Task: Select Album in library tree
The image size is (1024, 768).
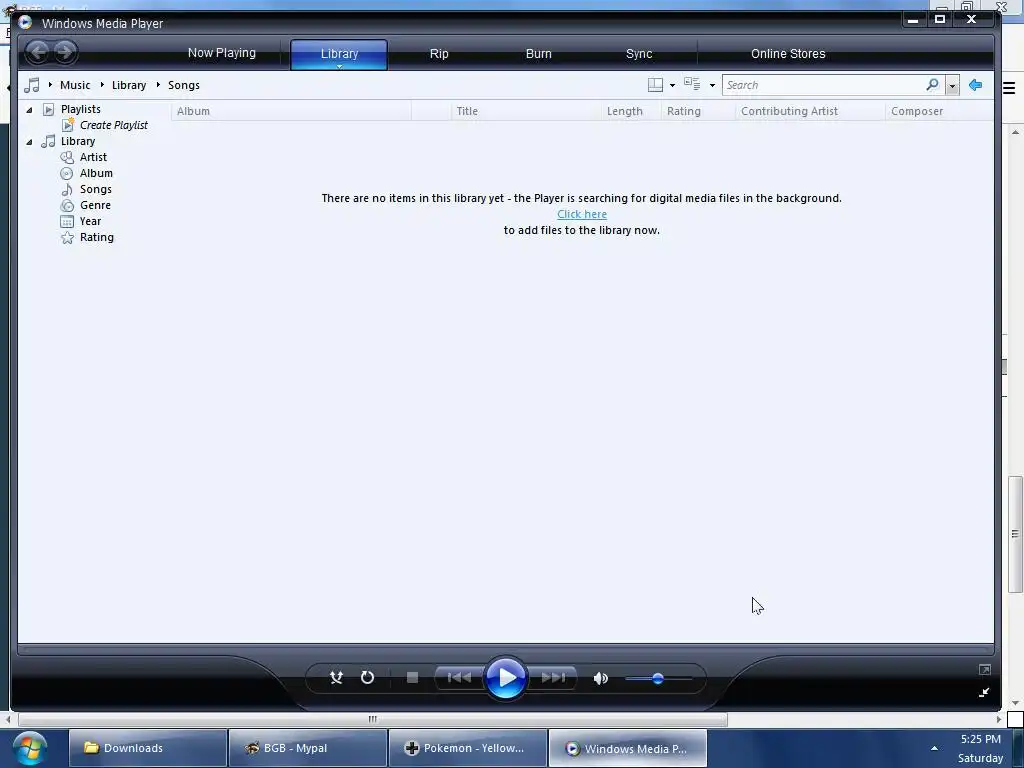Action: 96,173
